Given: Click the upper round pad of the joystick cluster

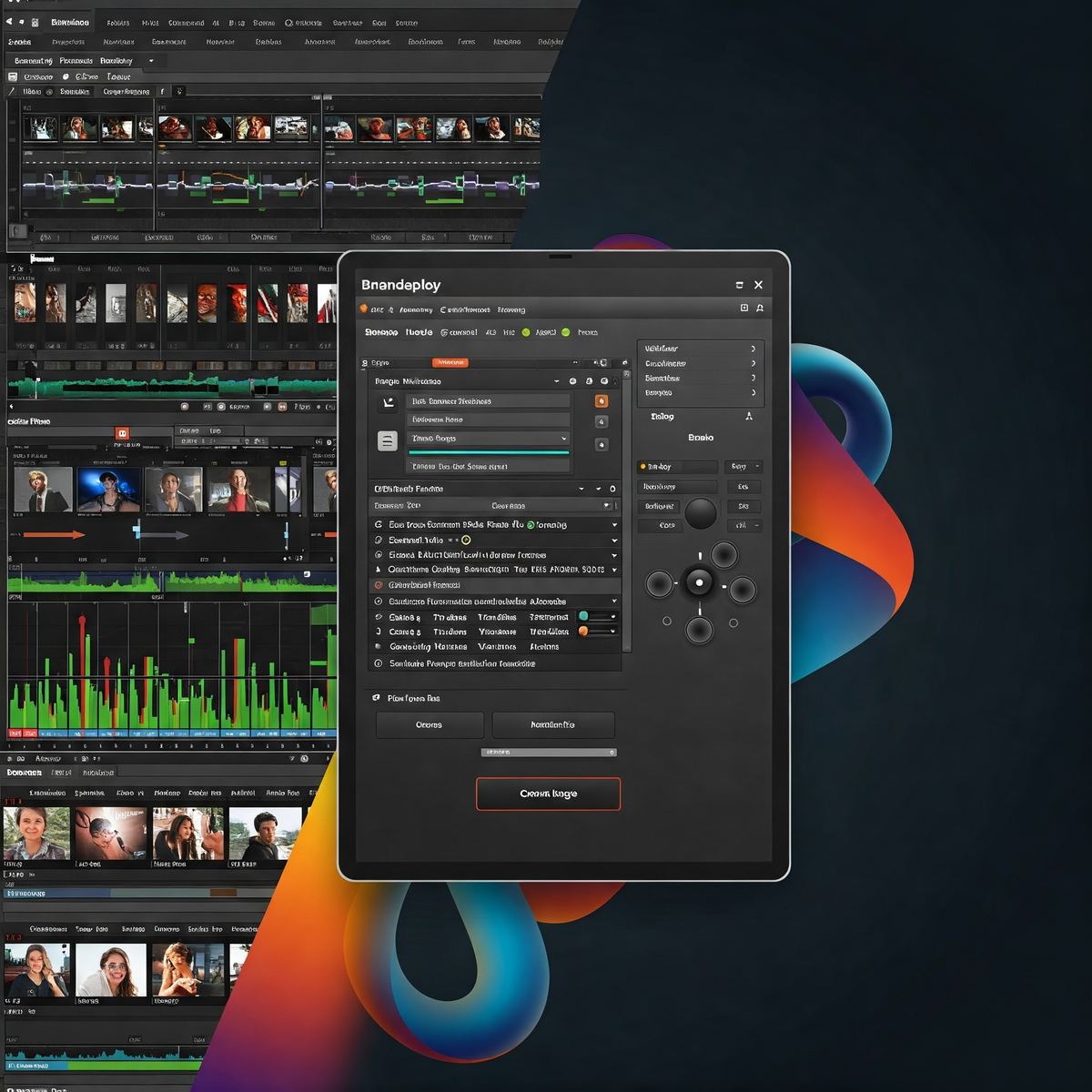Looking at the screenshot, I should point(724,554).
